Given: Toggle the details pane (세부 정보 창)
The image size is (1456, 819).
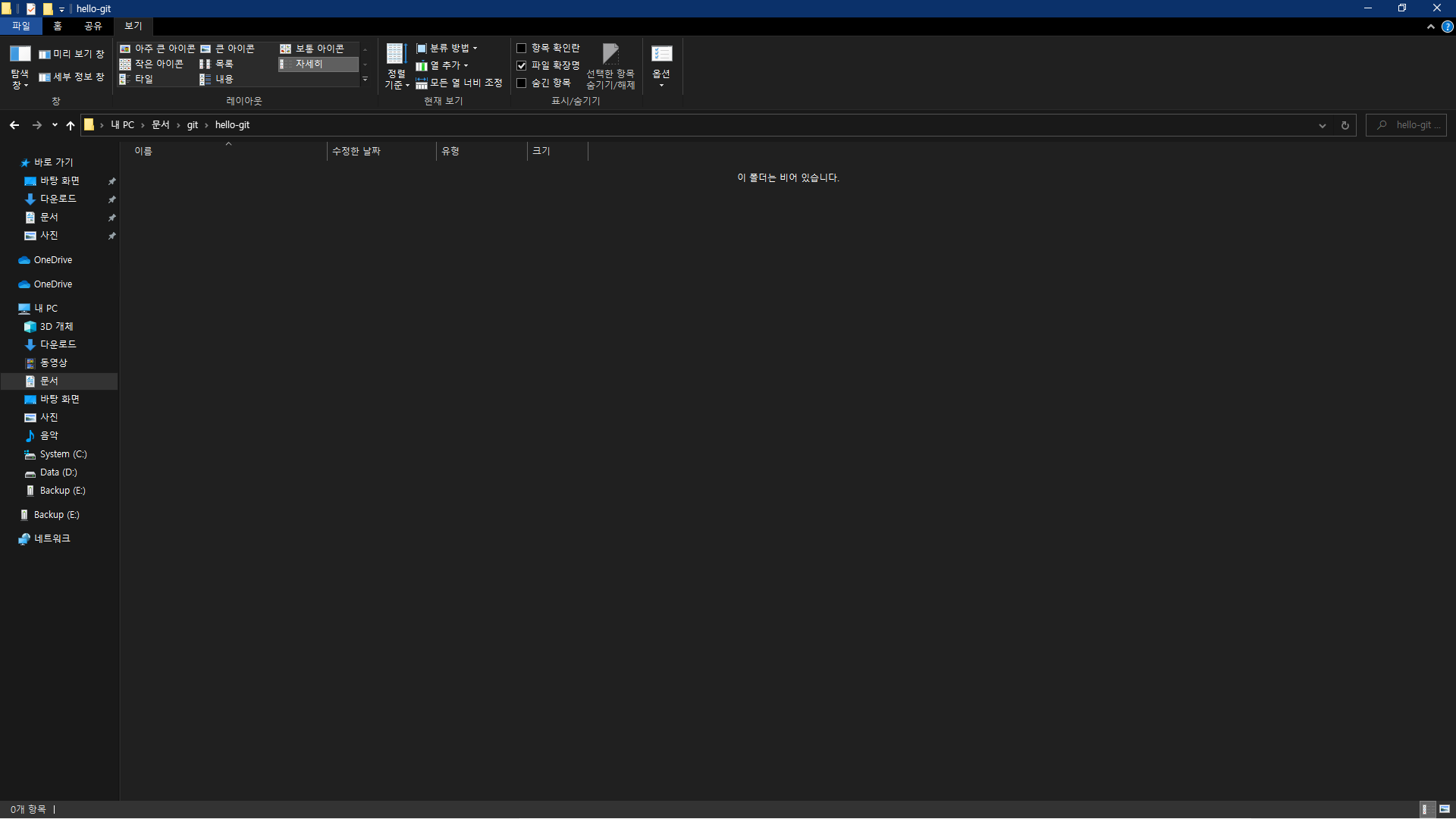Looking at the screenshot, I should click(72, 77).
